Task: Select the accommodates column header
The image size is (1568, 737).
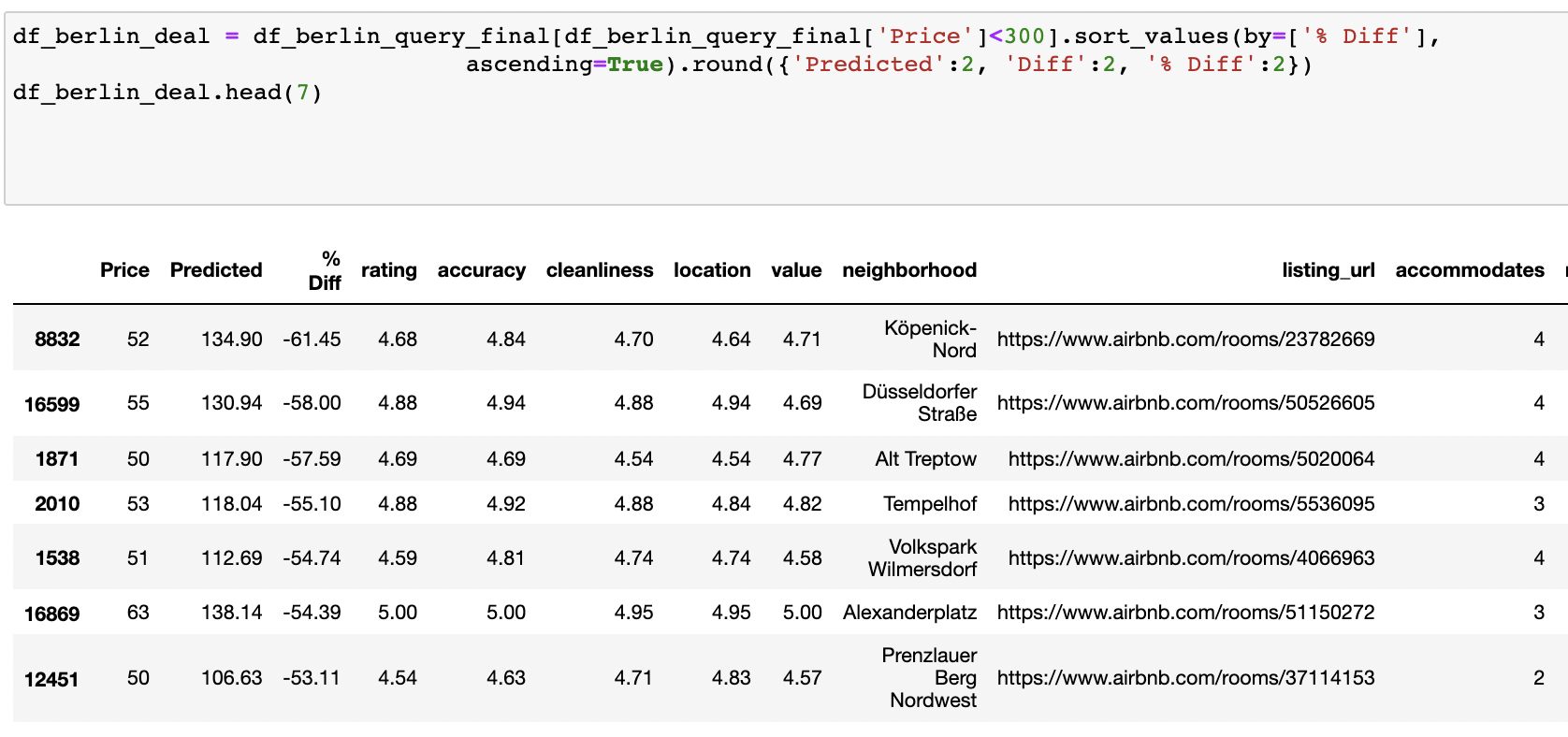Action: click(x=1470, y=270)
